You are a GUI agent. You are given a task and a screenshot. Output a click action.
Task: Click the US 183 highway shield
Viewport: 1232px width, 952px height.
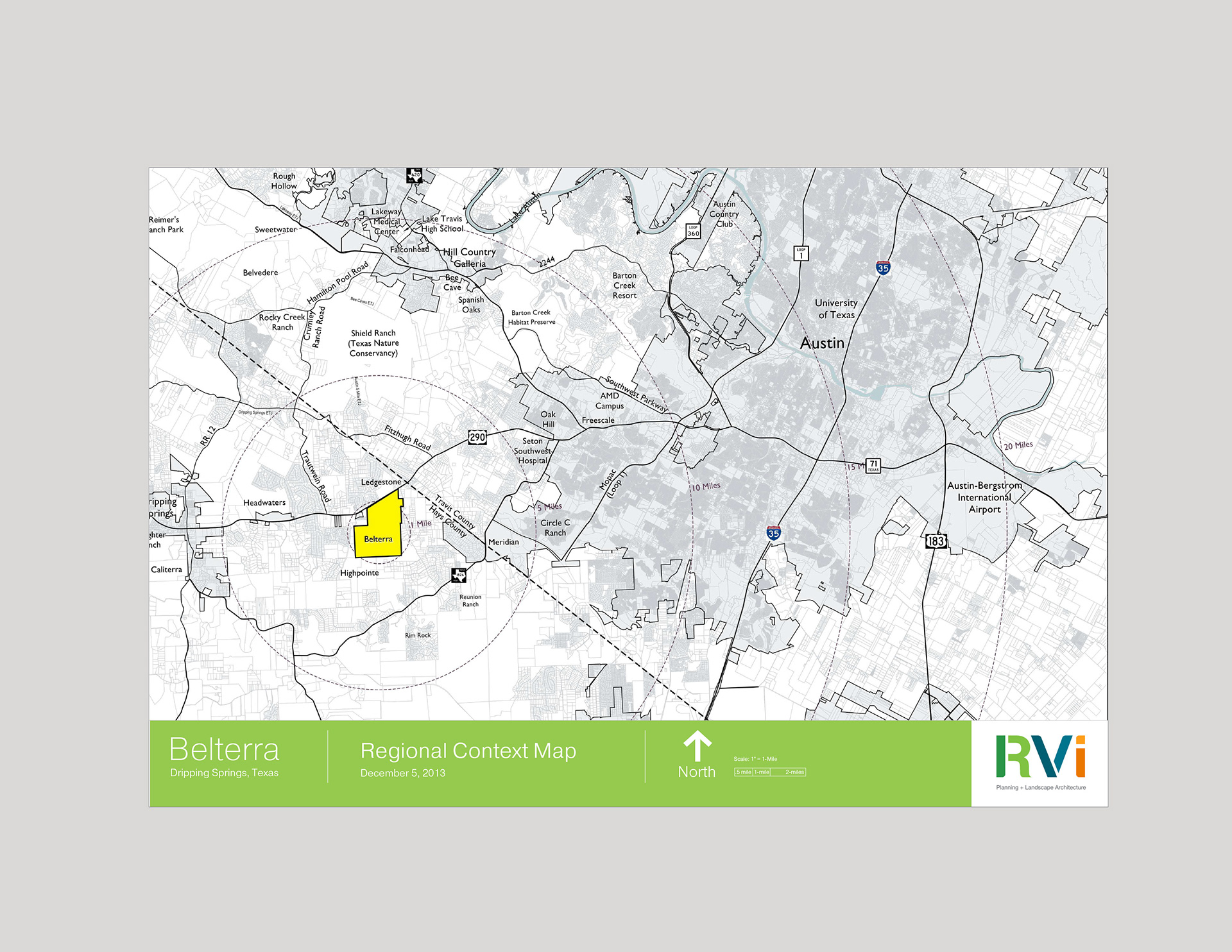(x=936, y=541)
